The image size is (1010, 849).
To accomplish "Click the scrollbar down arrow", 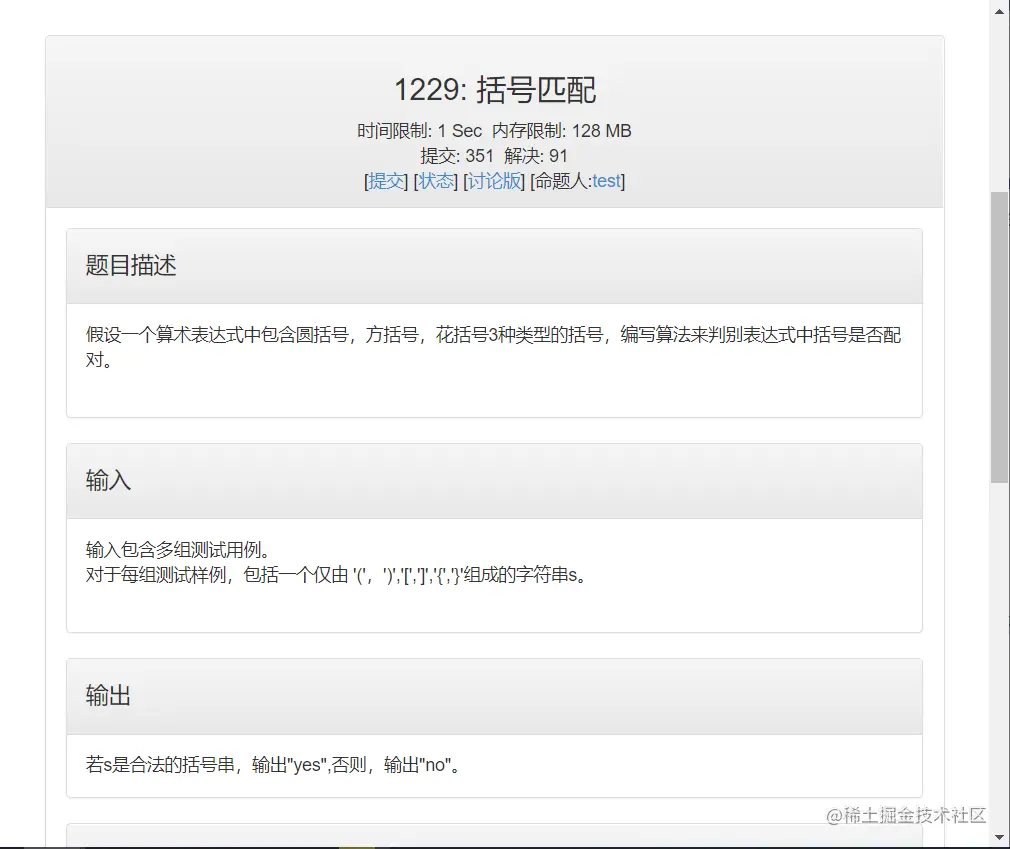I will coord(1000,837).
